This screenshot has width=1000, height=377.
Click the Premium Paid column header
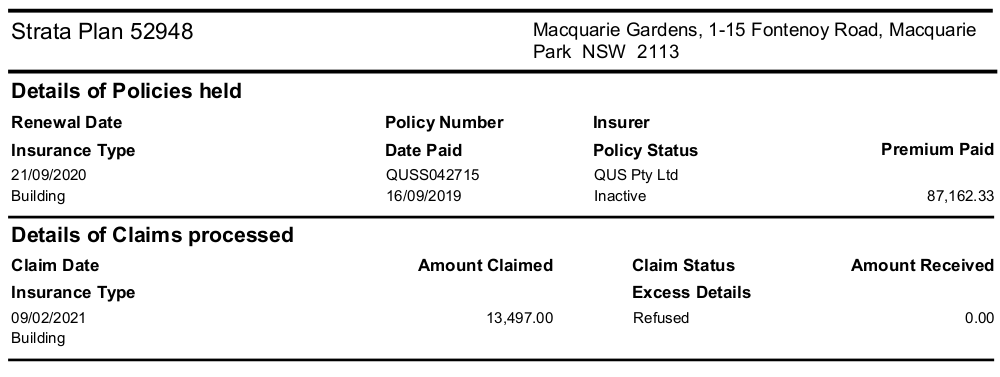(x=937, y=149)
